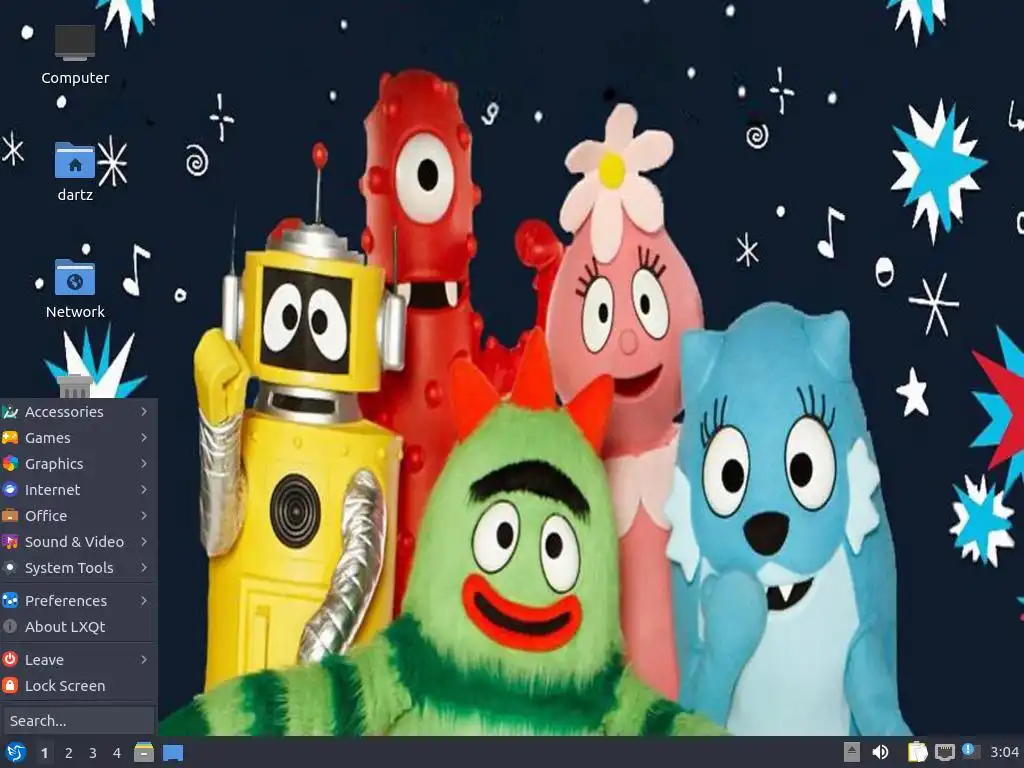Open the clipboard manager tray icon
The image size is (1024, 768).
(918, 752)
